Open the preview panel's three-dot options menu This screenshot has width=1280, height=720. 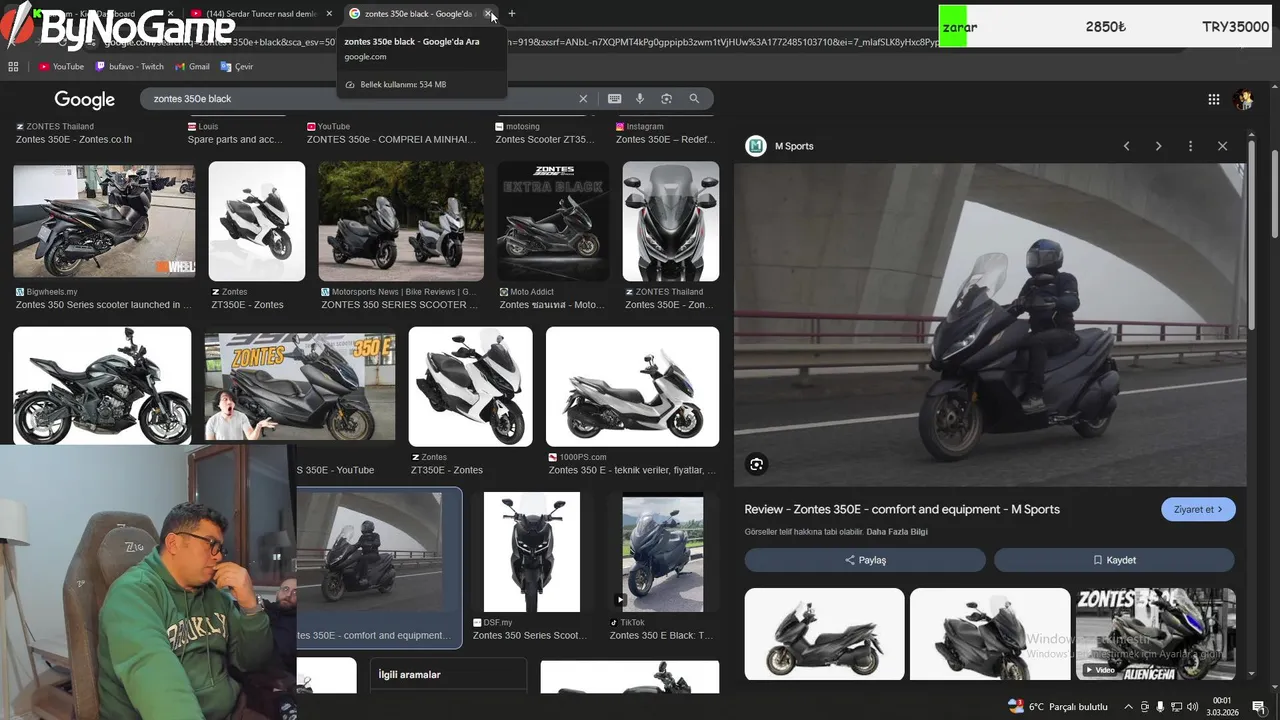coord(1190,146)
